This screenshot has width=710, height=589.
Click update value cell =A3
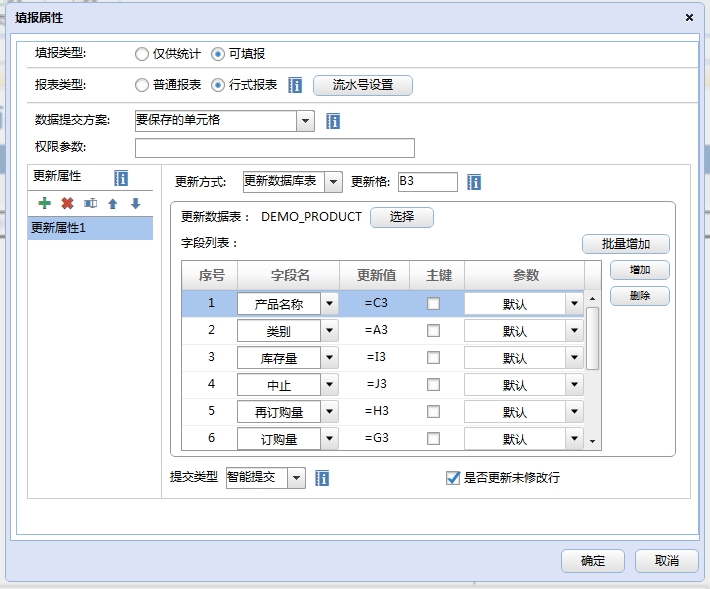(376, 330)
